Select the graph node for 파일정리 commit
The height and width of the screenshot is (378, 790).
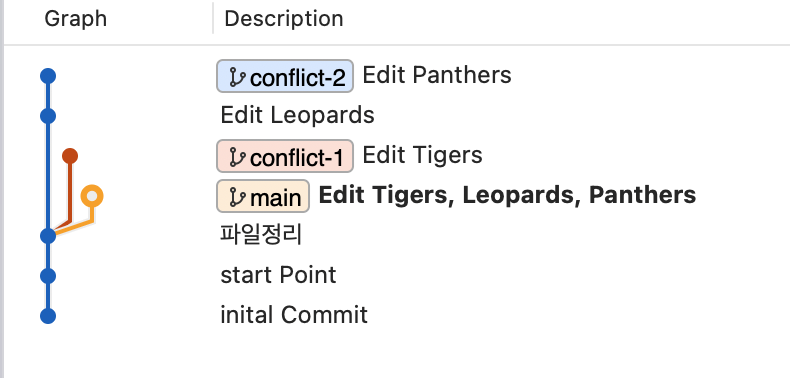point(48,236)
